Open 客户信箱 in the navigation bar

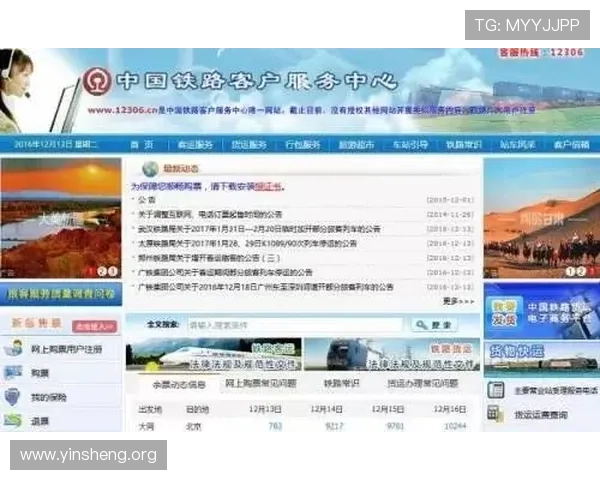[571, 145]
